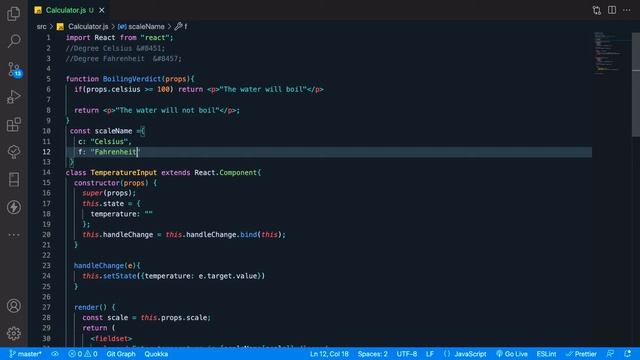The width and height of the screenshot is (640, 360).
Task: Open the Accounts menu icon
Action: pyautogui.click(x=13, y=306)
